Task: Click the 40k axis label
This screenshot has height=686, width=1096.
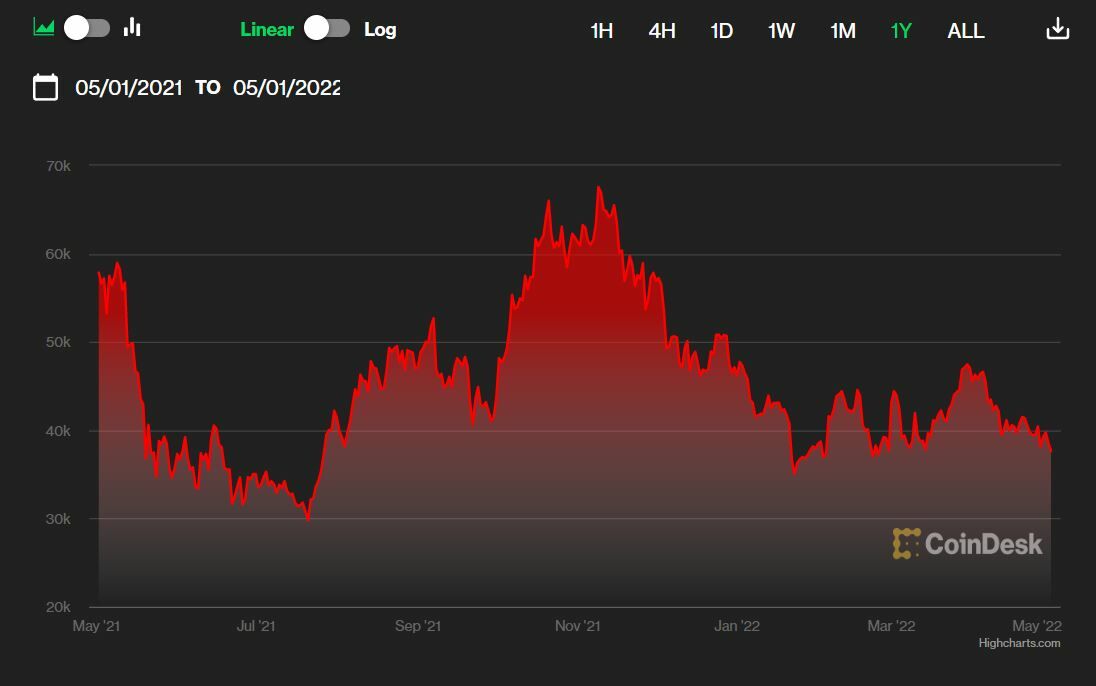Action: click(58, 431)
